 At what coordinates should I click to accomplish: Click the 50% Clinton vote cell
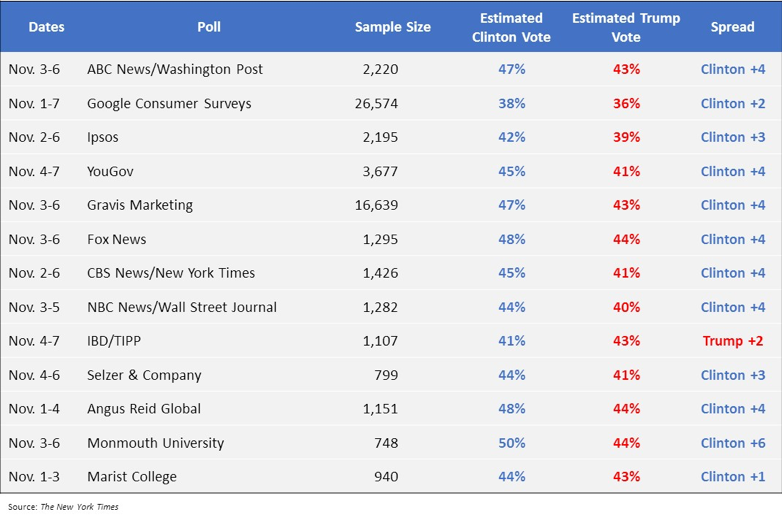(511, 443)
